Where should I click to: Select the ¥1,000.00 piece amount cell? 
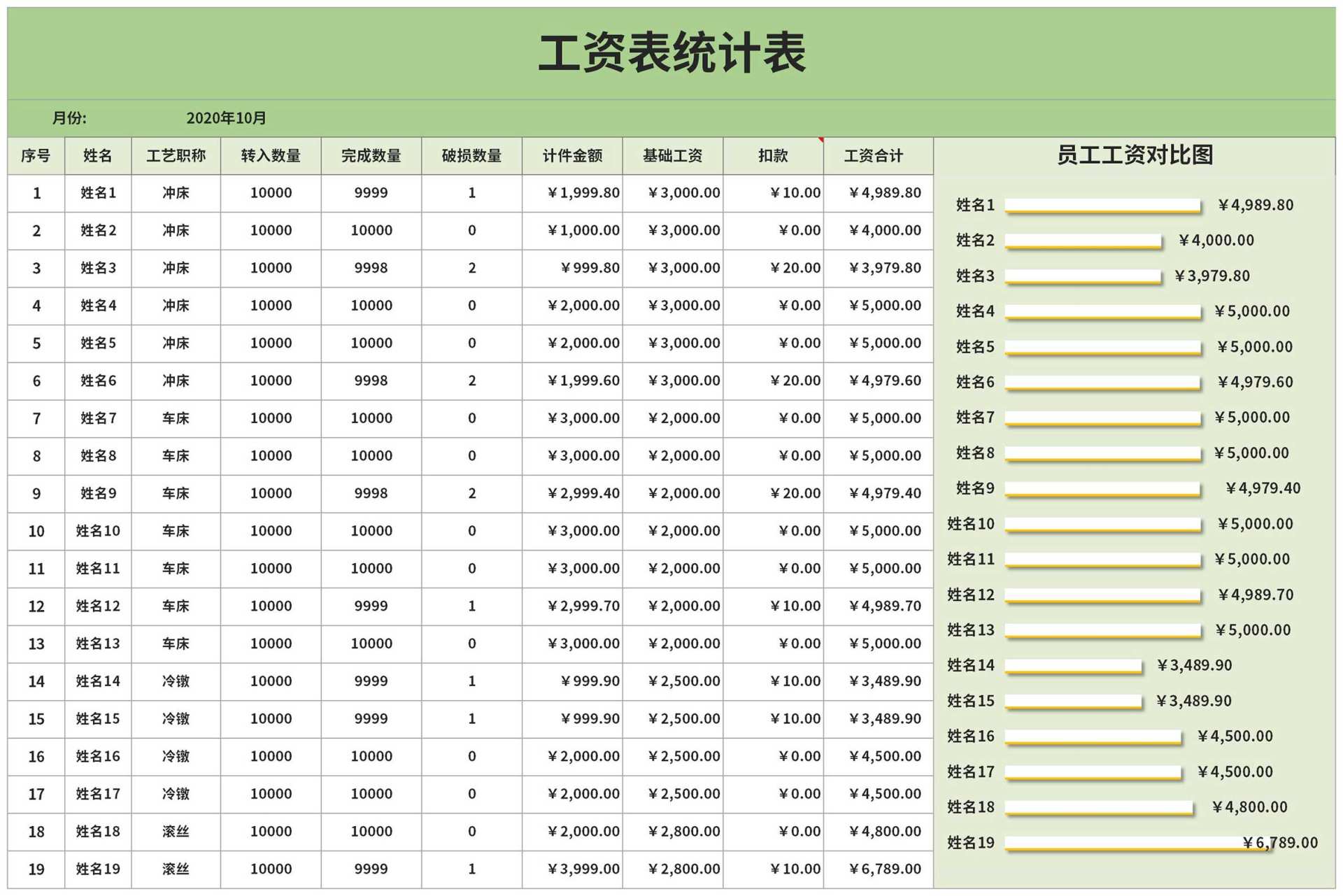(x=572, y=231)
